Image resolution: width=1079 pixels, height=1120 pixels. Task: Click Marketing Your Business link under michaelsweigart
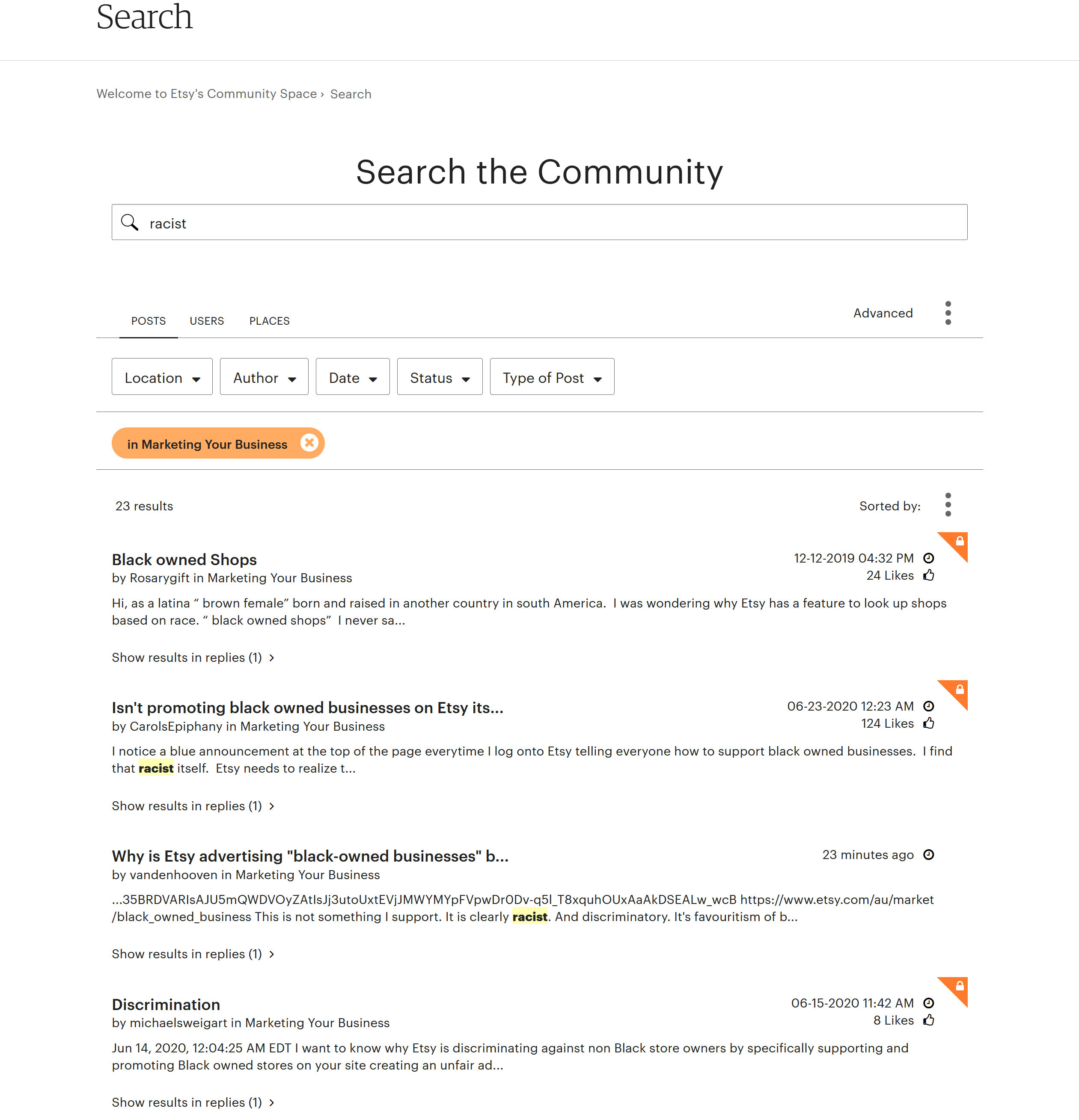point(317,1023)
